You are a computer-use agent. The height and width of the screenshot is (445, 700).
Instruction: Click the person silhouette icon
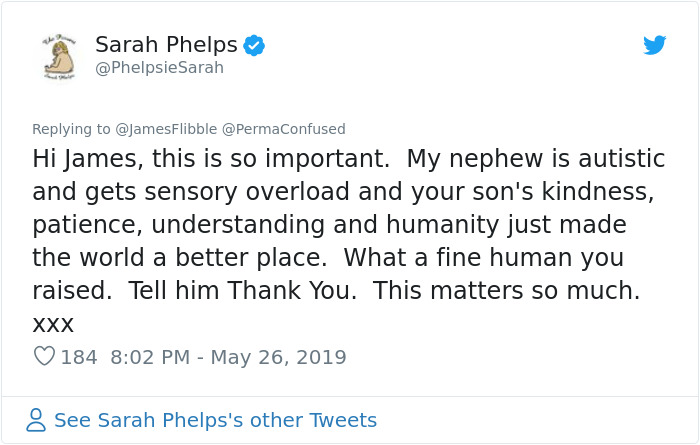[x=36, y=420]
